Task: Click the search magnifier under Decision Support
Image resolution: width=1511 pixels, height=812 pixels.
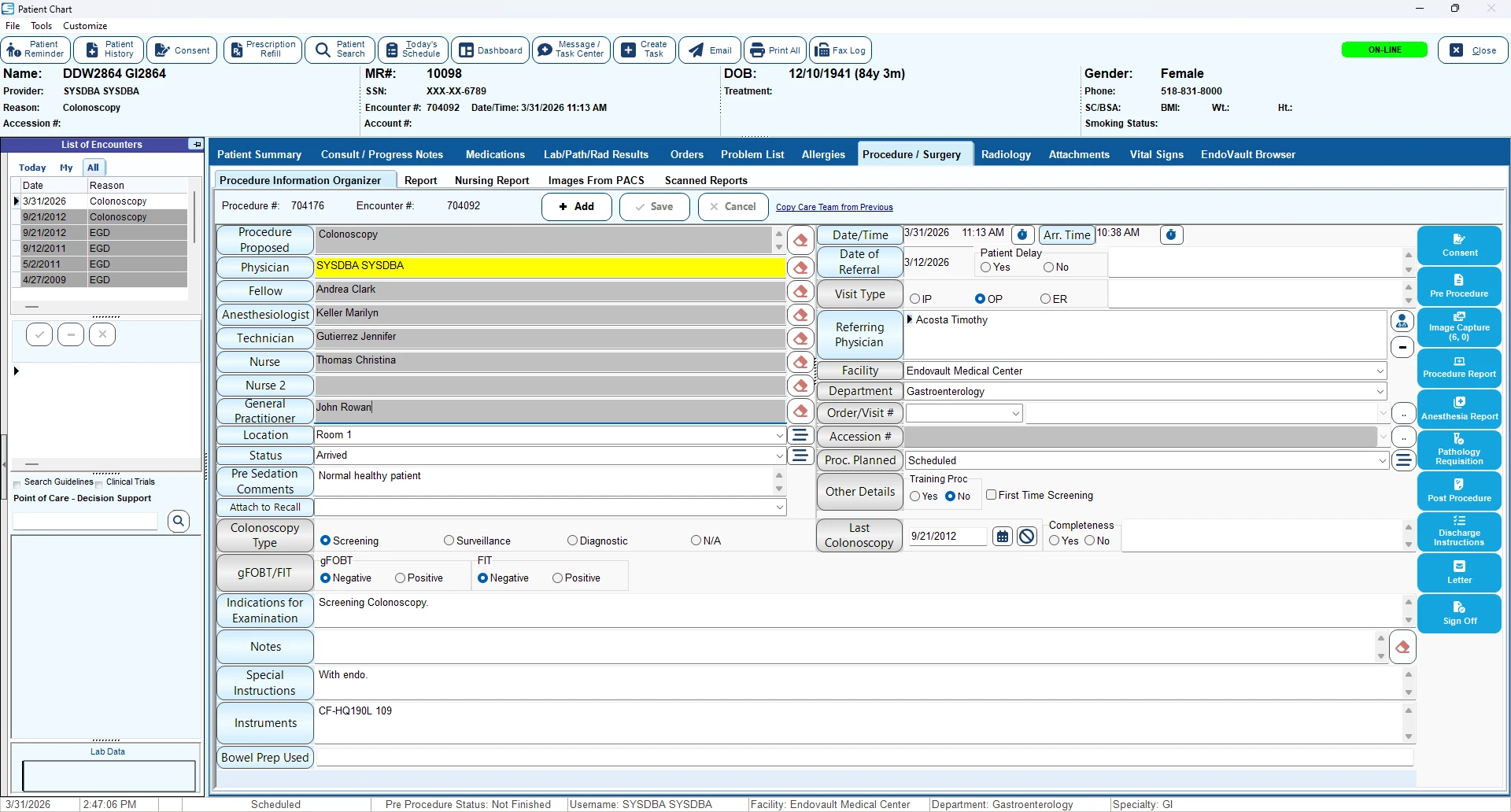Action: pos(179,521)
